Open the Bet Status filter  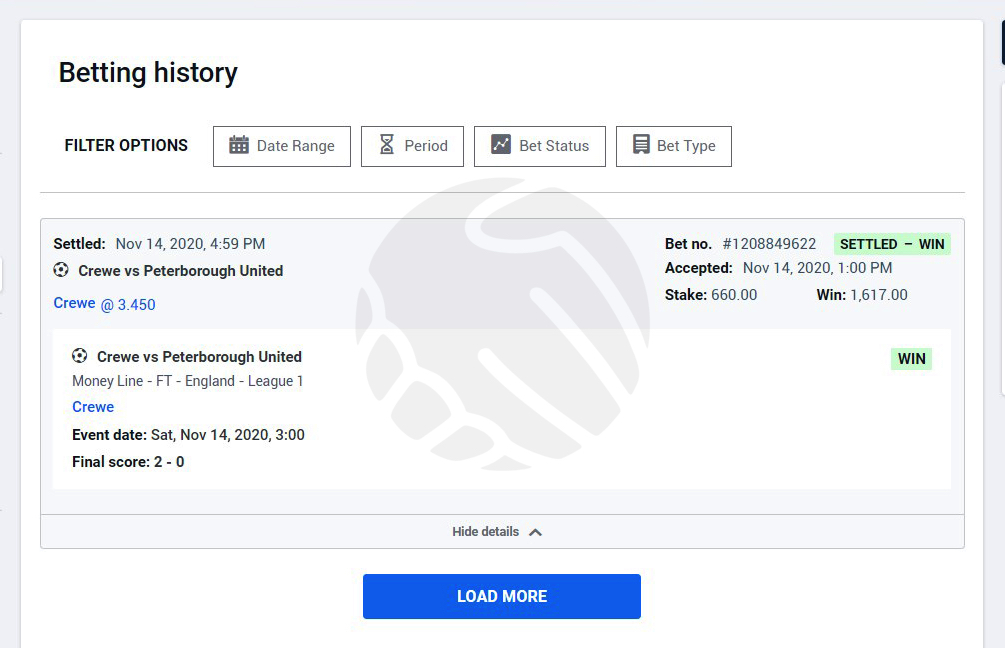(540, 146)
